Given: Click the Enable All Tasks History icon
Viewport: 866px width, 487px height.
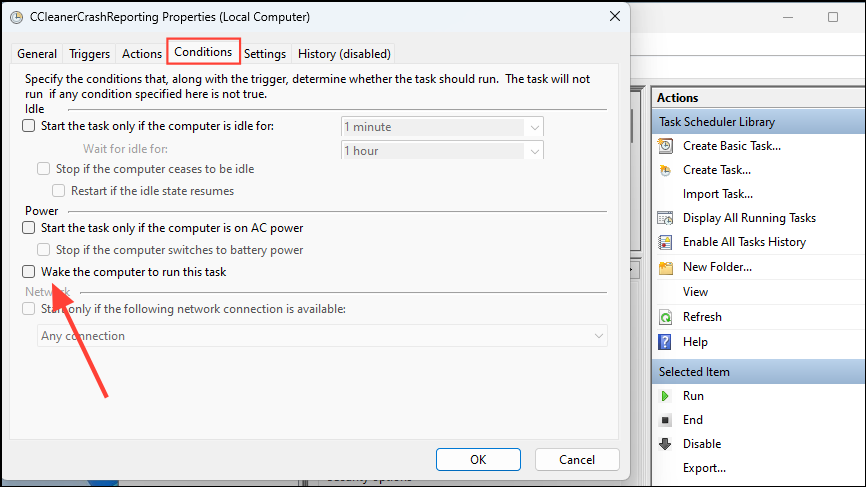Looking at the screenshot, I should [666, 242].
